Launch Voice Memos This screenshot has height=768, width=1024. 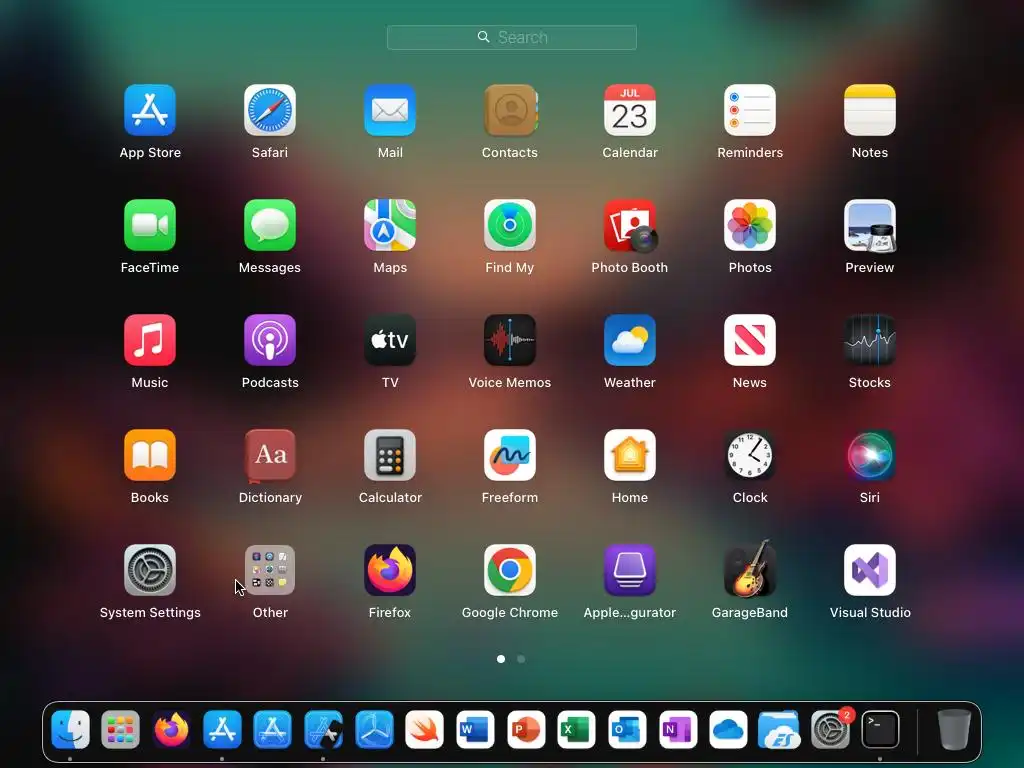coord(510,340)
